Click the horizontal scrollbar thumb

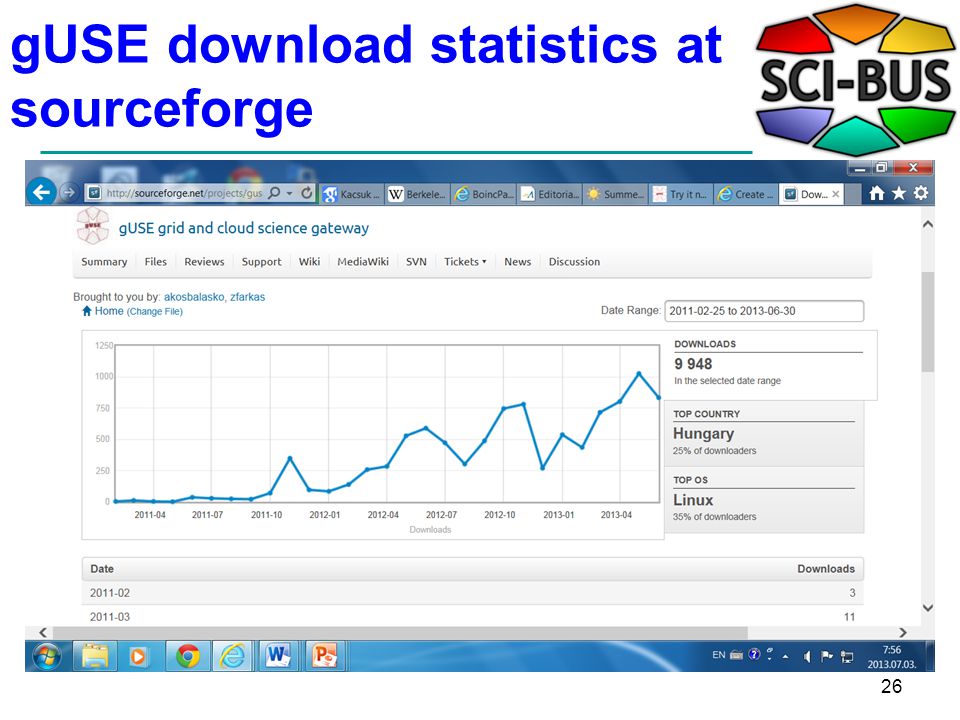coord(400,632)
